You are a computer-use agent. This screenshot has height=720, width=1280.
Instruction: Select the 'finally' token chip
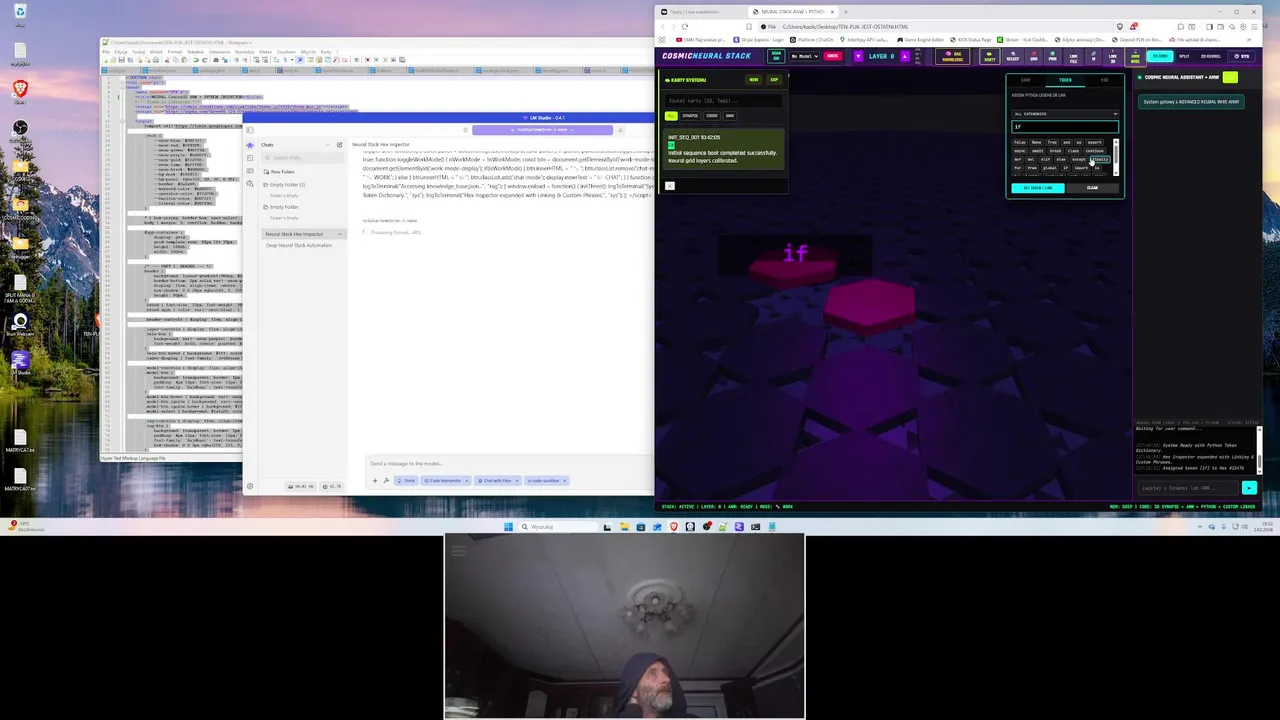1100,160
